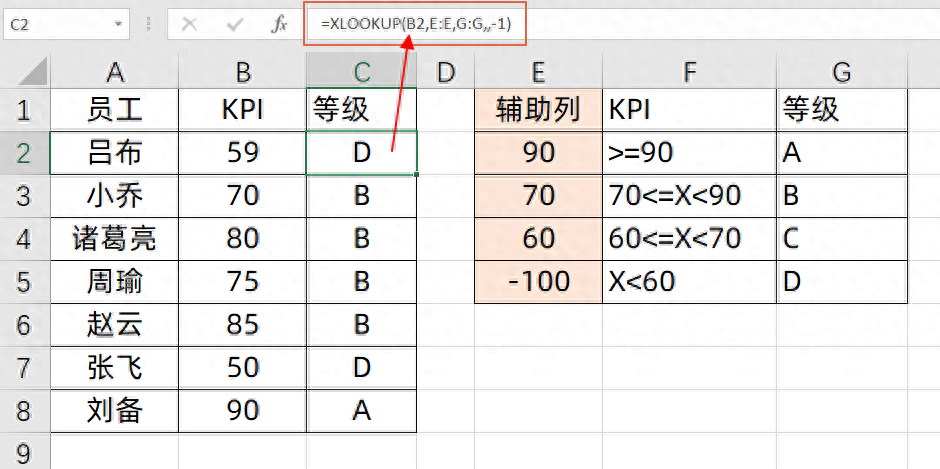940x469 pixels.
Task: Select the cell containing 诸葛亮
Action: point(115,239)
